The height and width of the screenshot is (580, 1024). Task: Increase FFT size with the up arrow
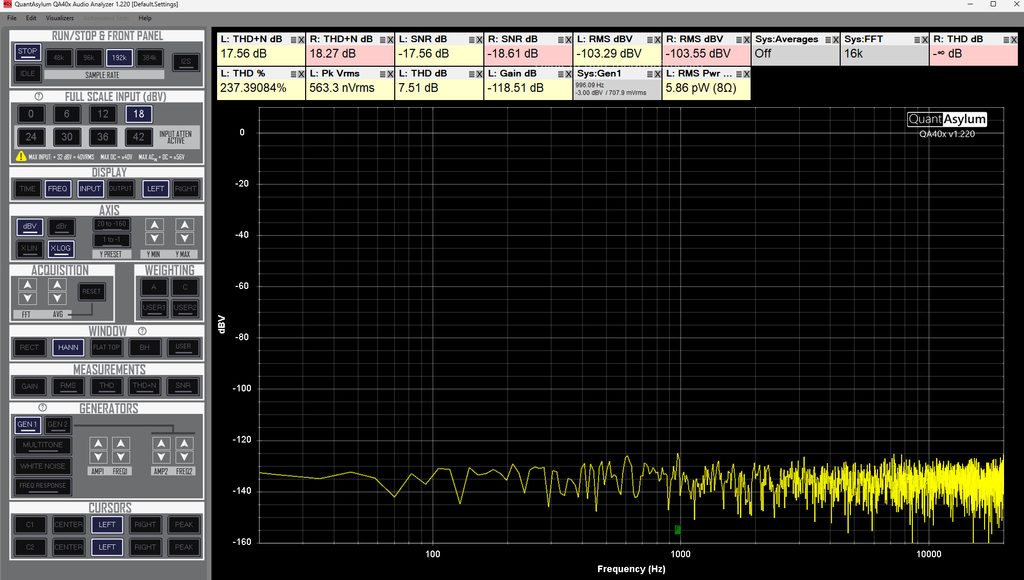pyautogui.click(x=27, y=285)
